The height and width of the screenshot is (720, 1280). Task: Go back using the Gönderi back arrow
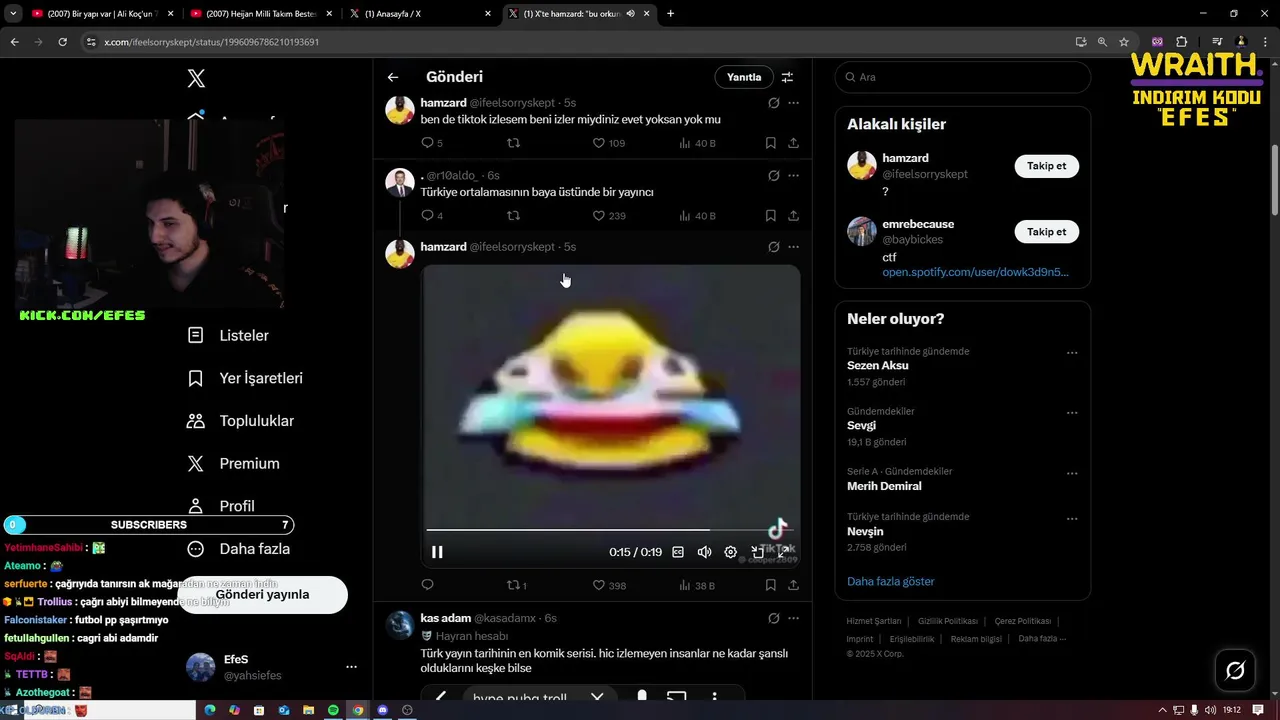point(393,77)
